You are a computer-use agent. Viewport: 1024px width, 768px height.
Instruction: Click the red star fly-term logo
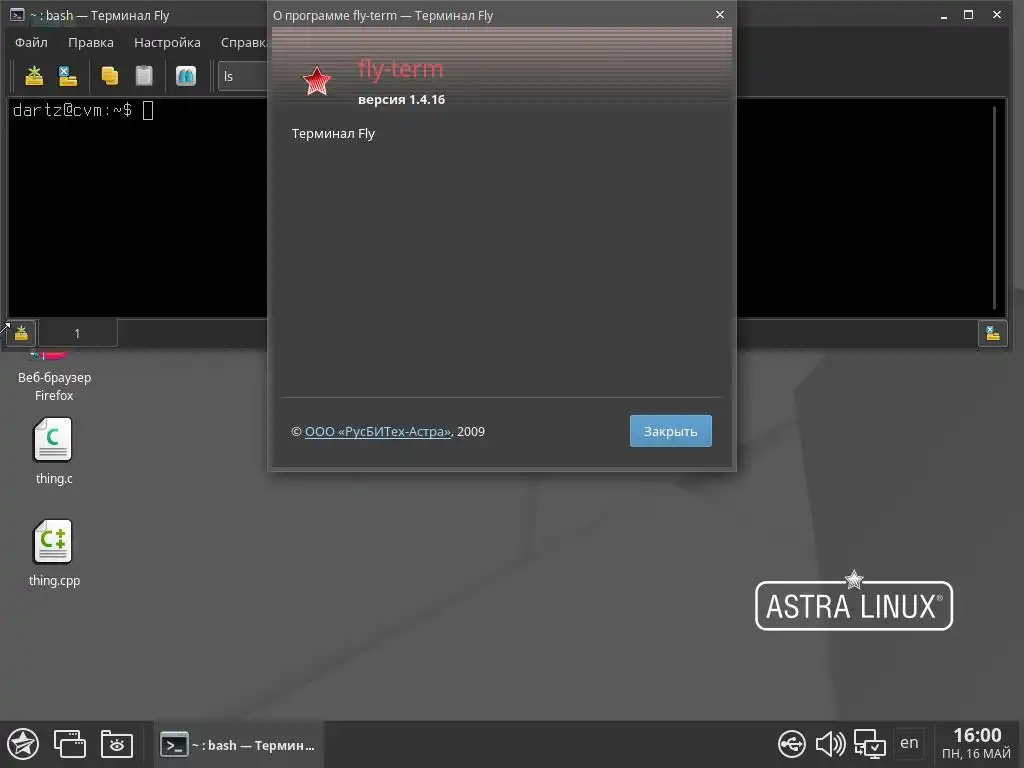coord(317,81)
